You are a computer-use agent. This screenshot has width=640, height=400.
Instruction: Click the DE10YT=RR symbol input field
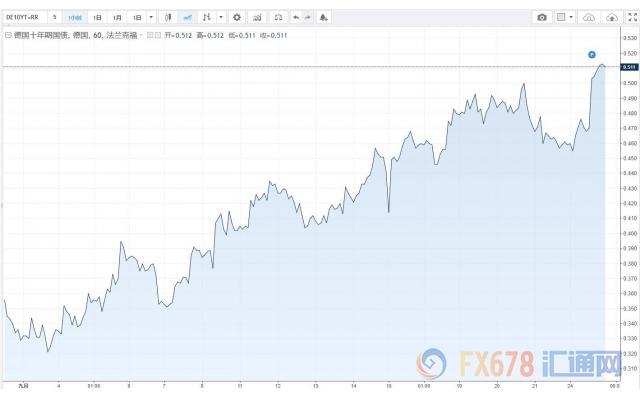[x=24, y=17]
